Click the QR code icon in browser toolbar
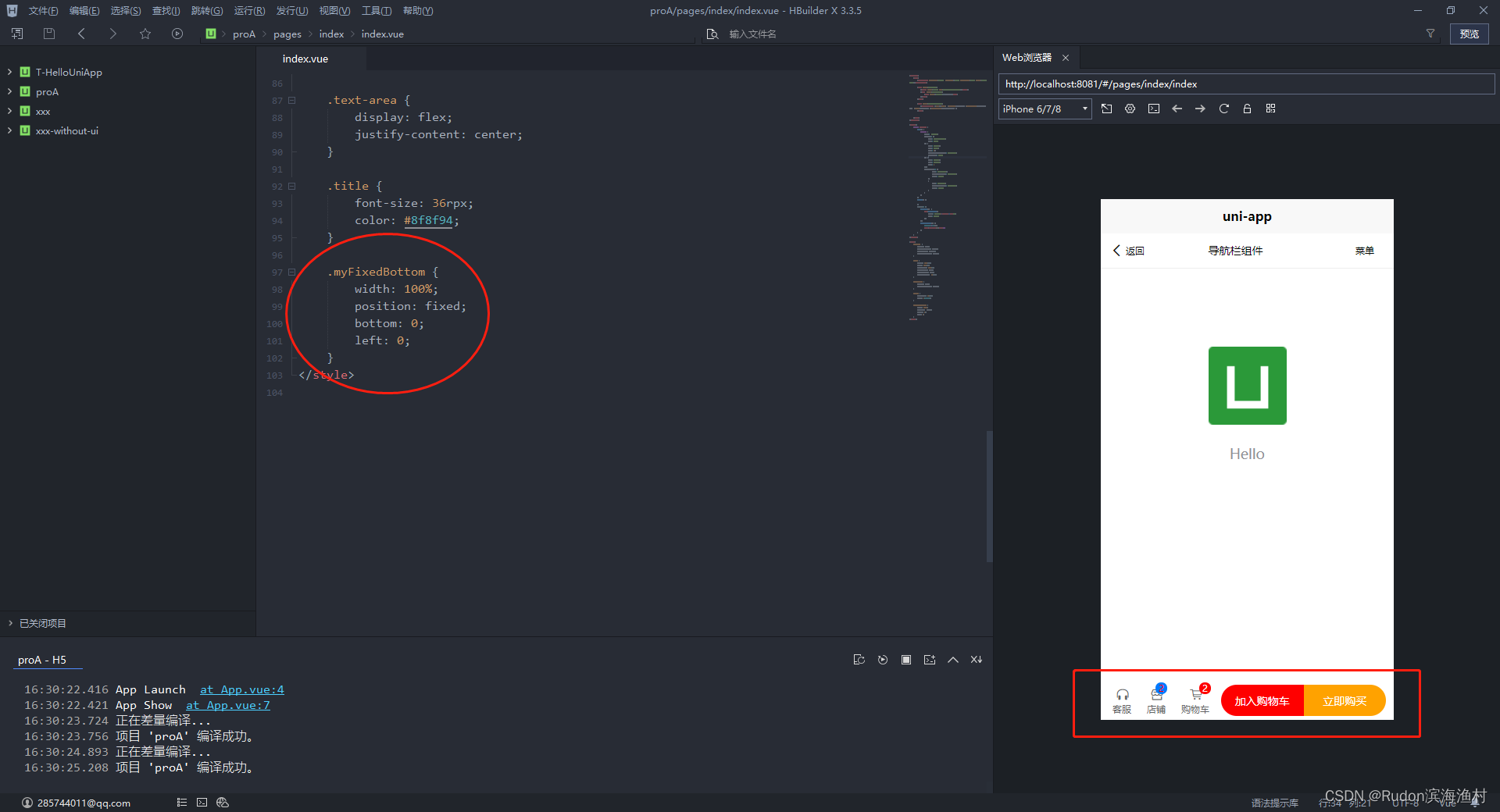The width and height of the screenshot is (1500, 812). [1270, 109]
